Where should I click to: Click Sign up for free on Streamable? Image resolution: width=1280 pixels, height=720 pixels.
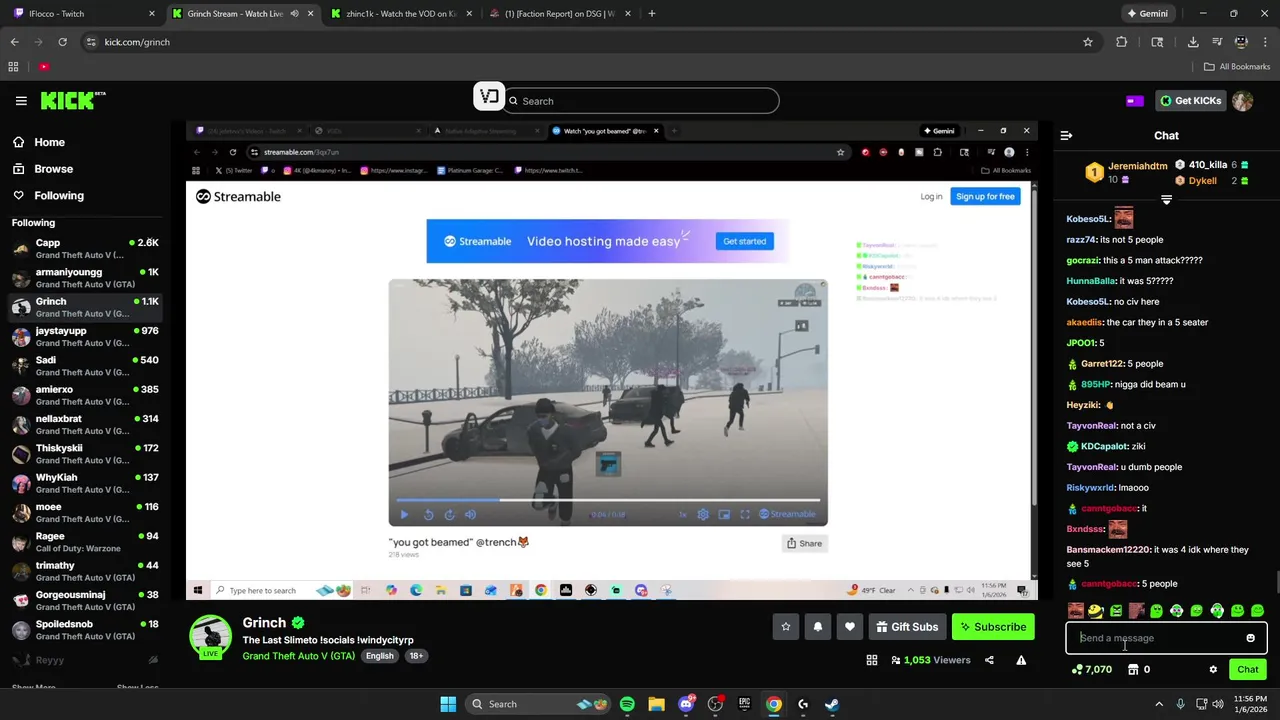(985, 197)
